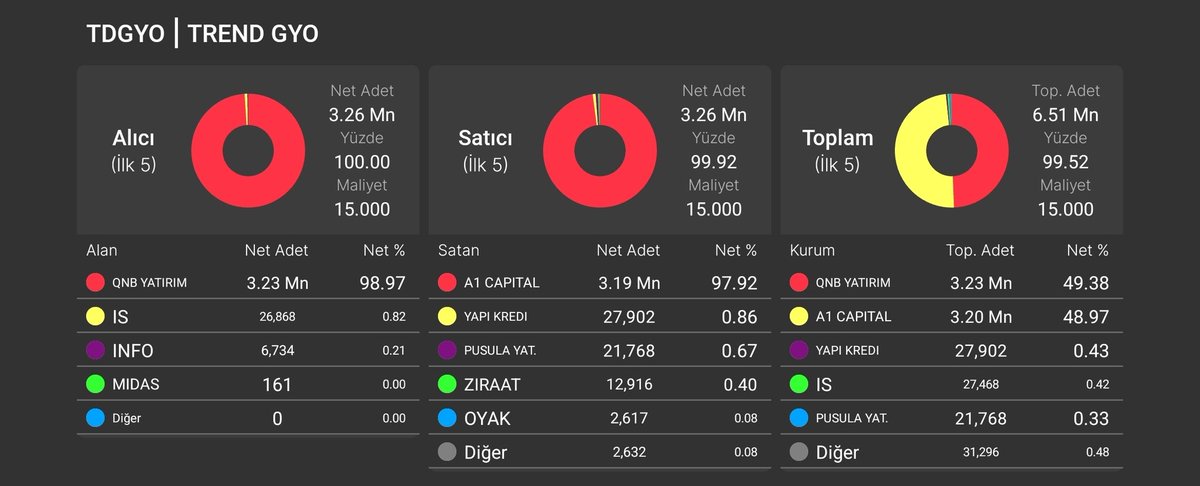Click the INFO broker name
Screen dimensions: 1200x486
click(x=133, y=351)
